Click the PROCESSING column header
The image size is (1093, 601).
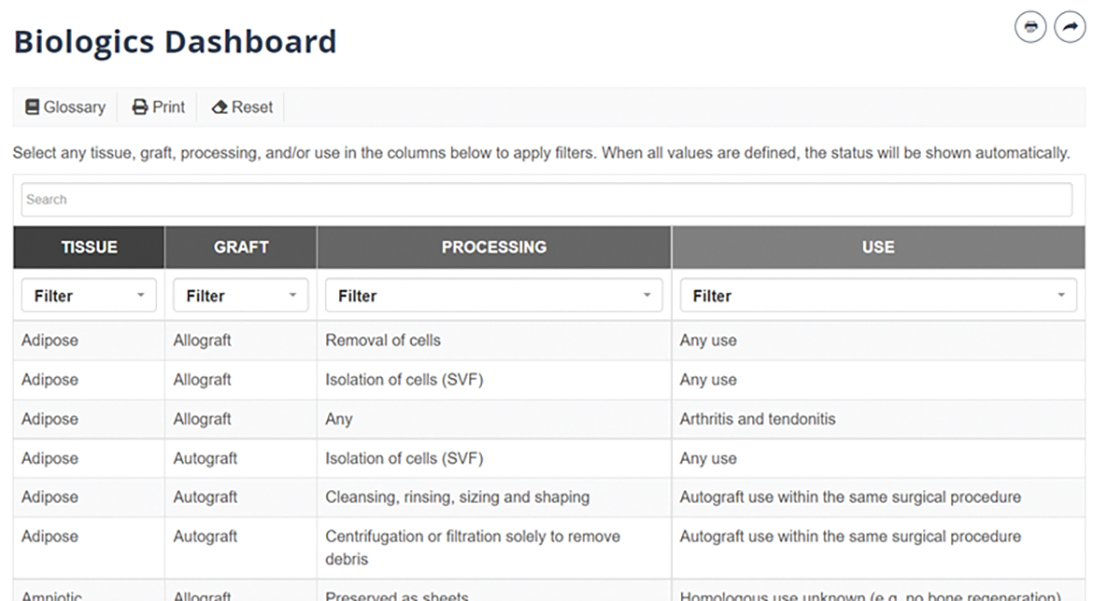pos(494,247)
